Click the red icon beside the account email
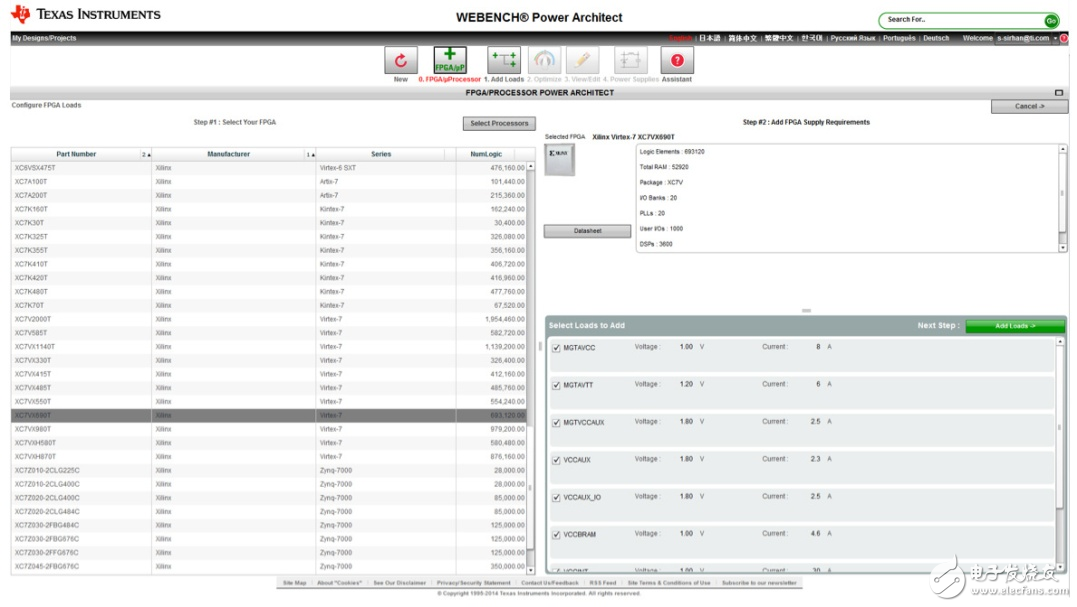 pos(1064,38)
